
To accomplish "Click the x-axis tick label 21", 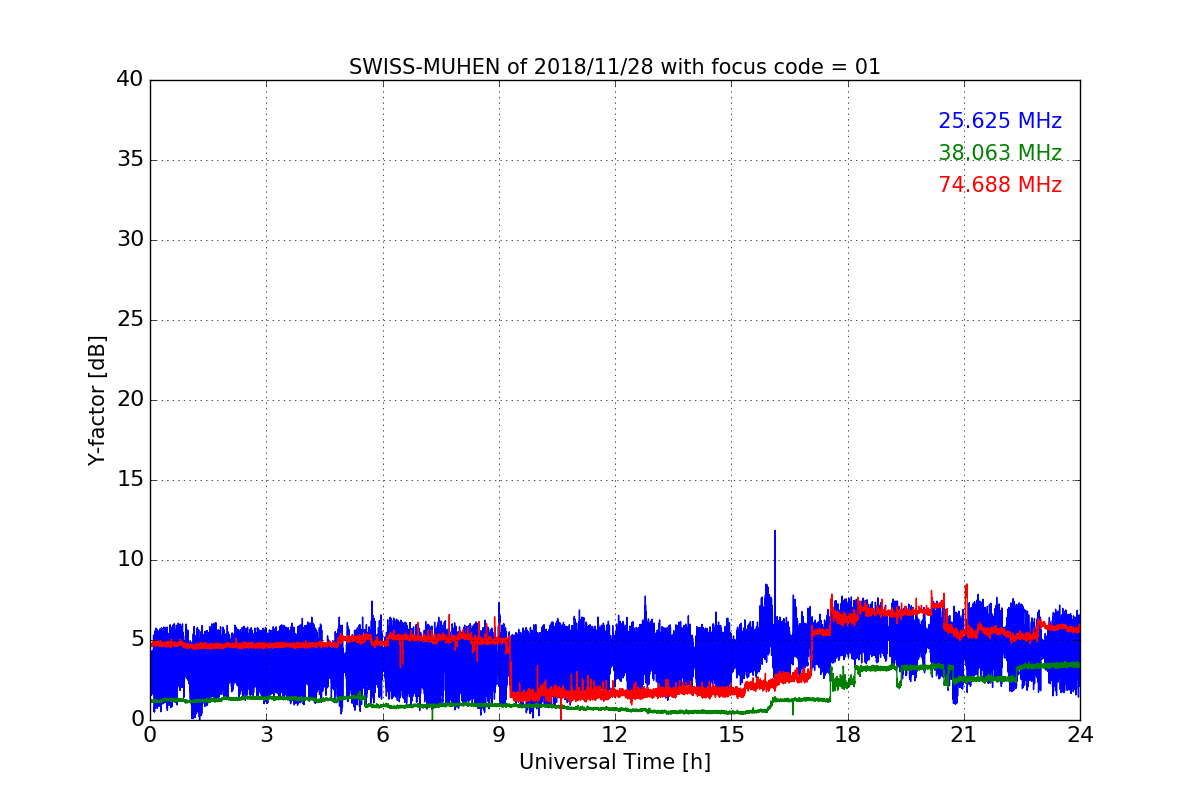I will 964,734.
